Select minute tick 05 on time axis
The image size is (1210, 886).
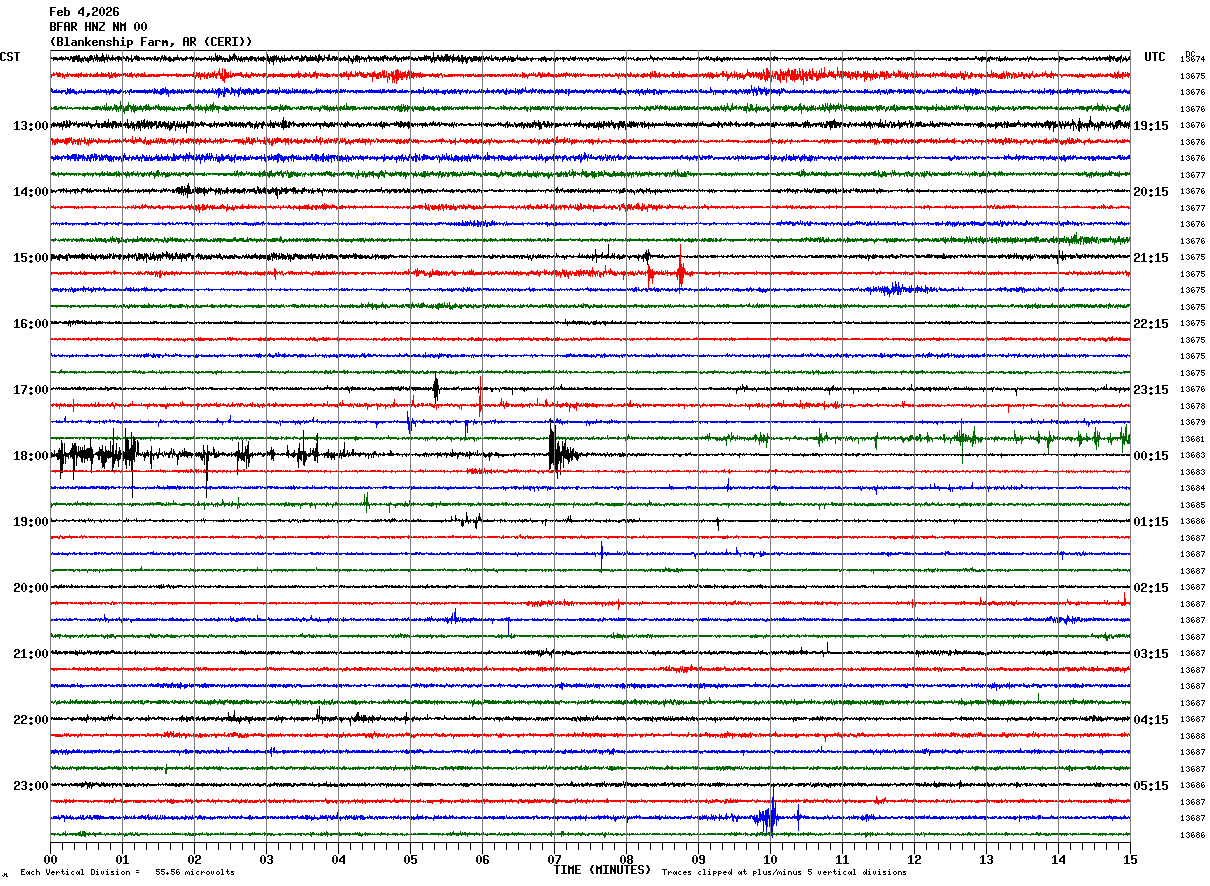(410, 859)
